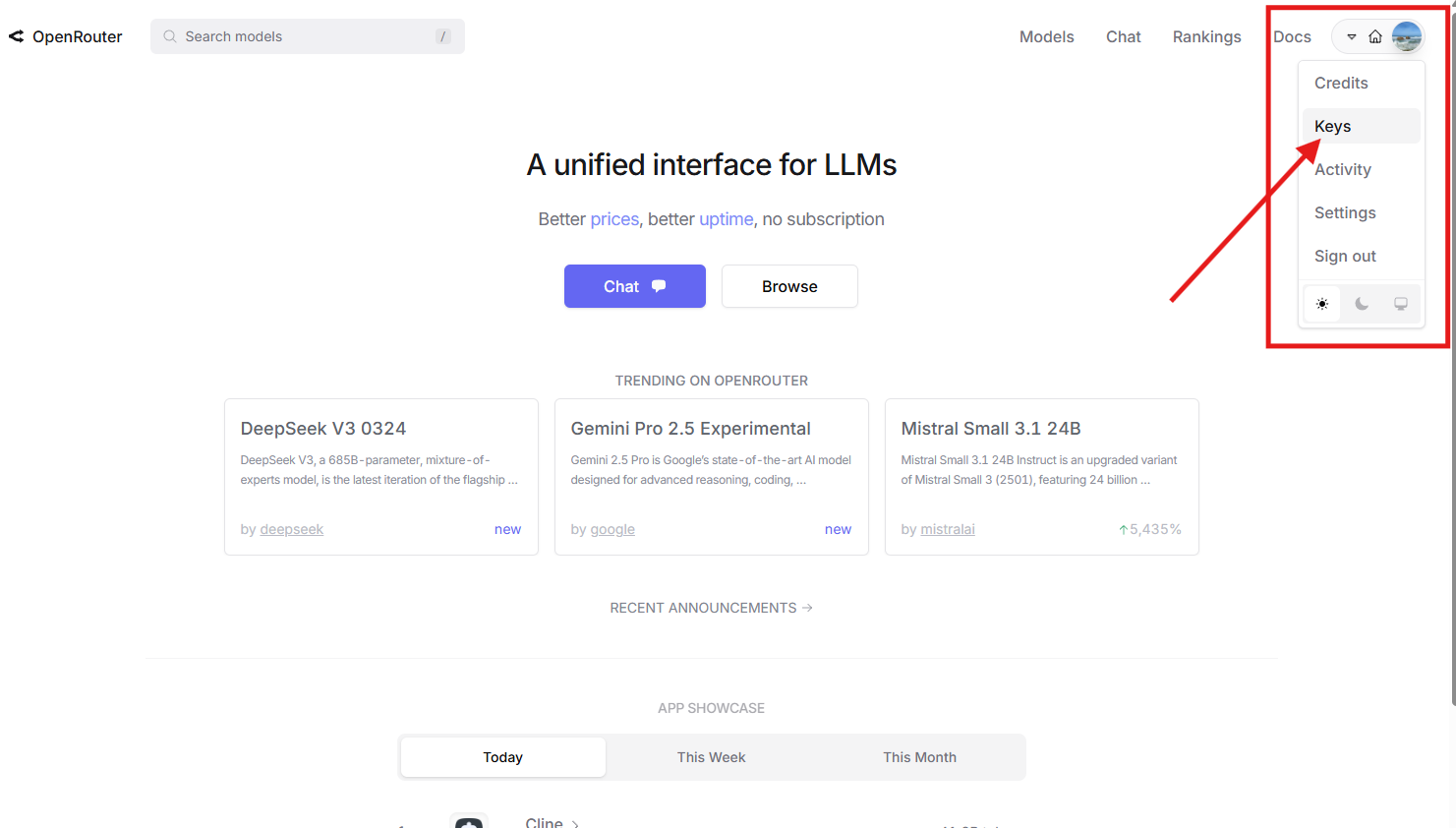Click the Mistral Small description text
1456x828 pixels.
click(x=1039, y=470)
